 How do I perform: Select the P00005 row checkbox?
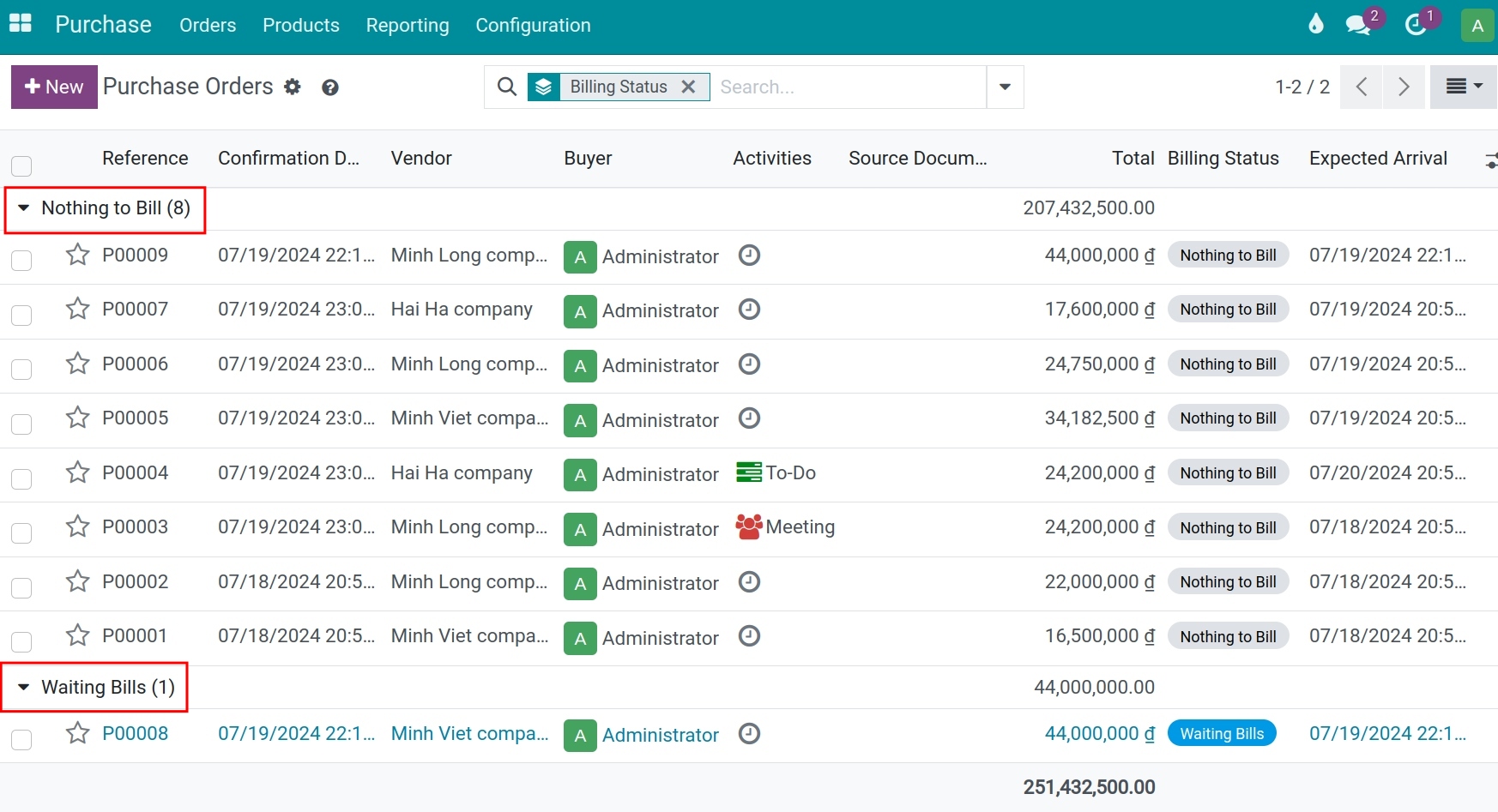coord(21,424)
